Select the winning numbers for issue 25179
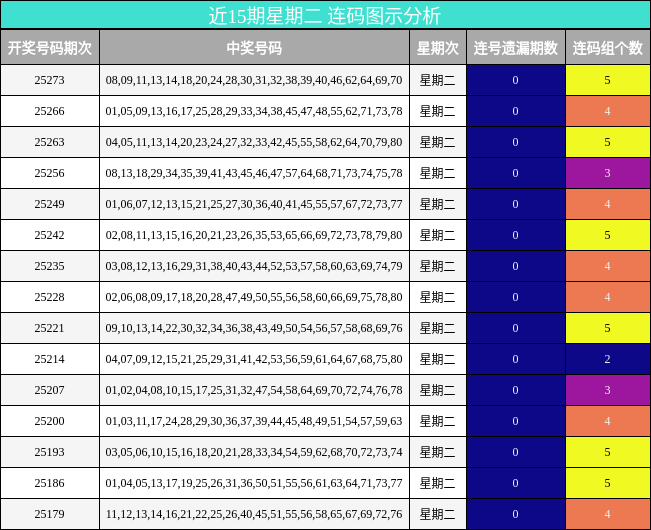The height and width of the screenshot is (530, 651). 254,514
